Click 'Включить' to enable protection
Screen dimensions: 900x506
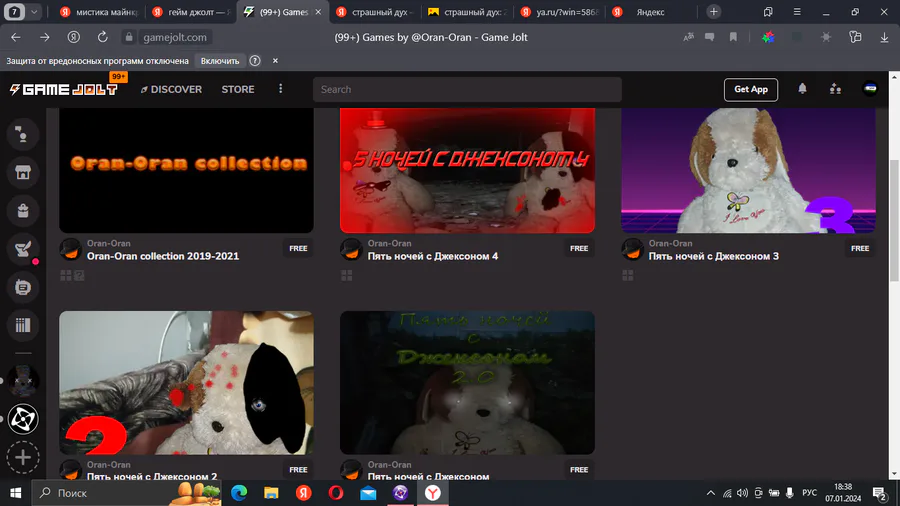pyautogui.click(x=220, y=61)
